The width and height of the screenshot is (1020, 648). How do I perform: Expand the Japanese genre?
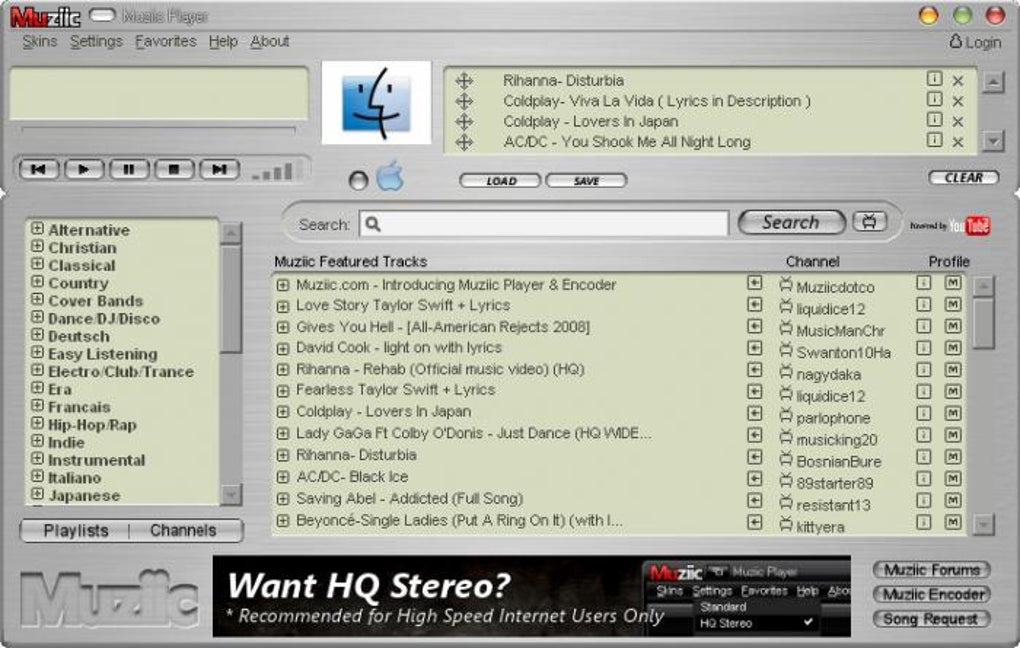click(x=38, y=494)
